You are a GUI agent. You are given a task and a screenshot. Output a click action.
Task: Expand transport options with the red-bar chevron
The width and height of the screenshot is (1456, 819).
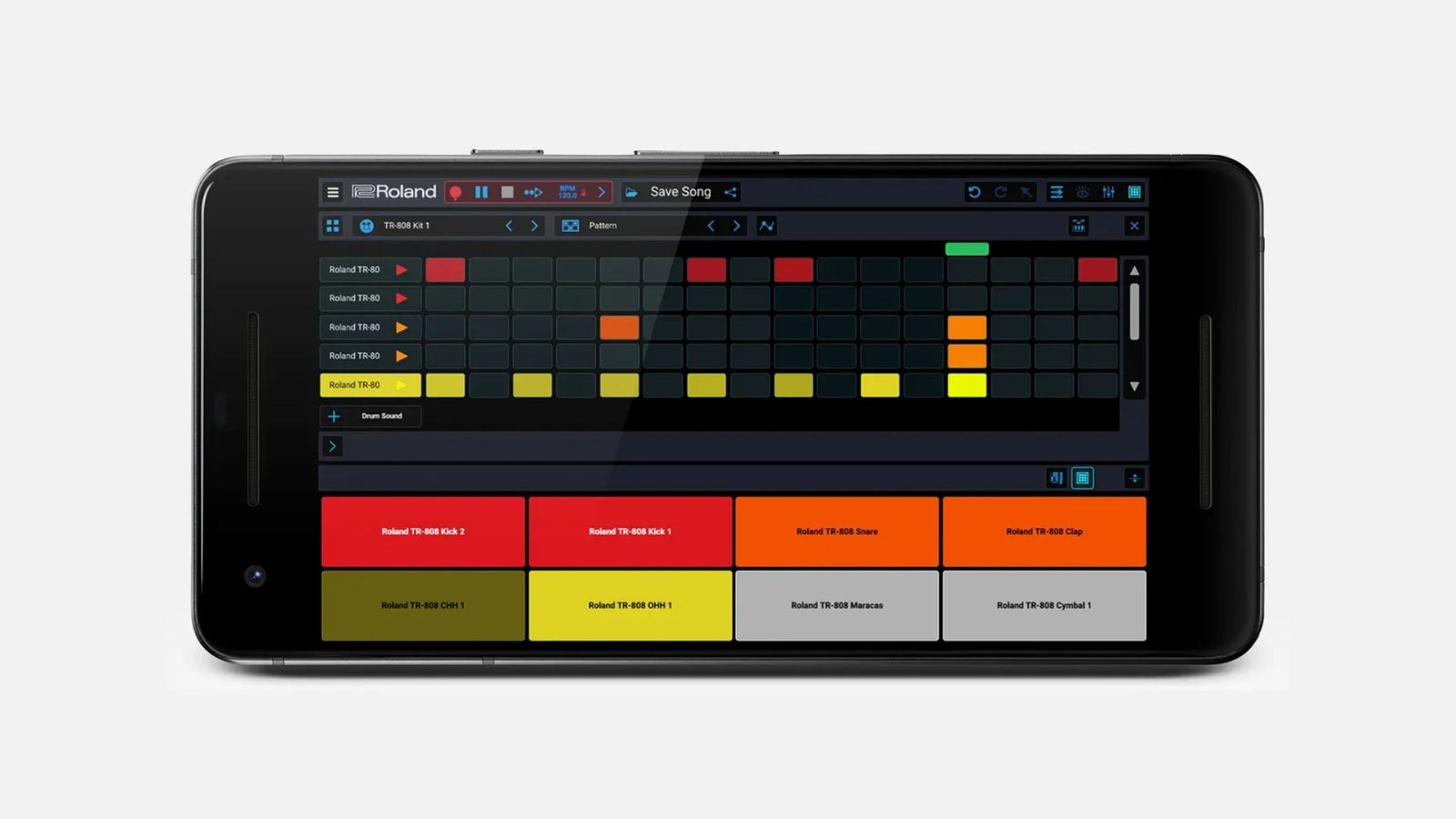tap(602, 192)
